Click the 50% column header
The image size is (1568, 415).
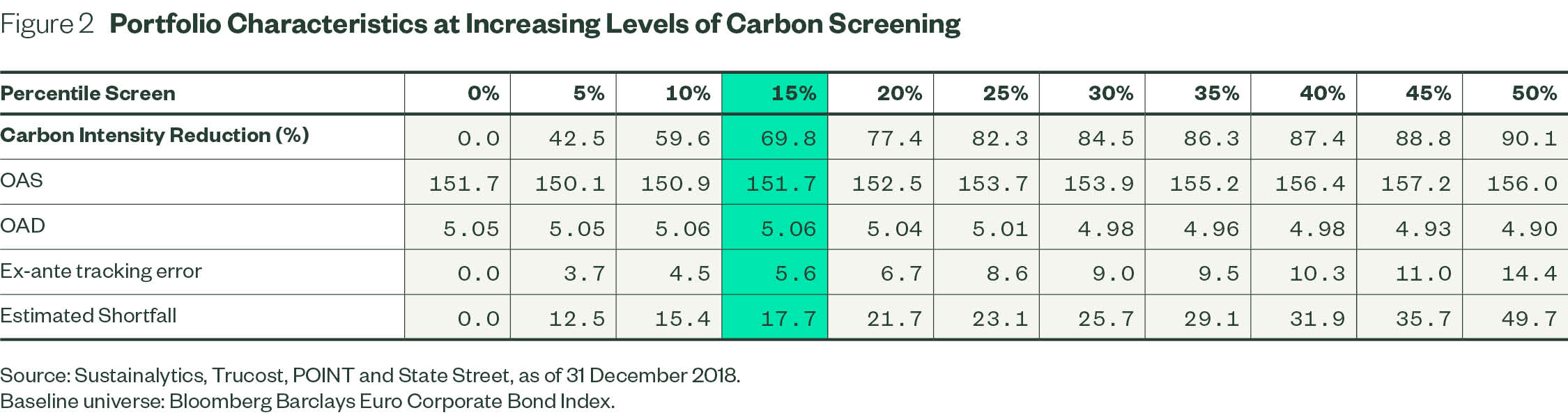[x=1534, y=93]
